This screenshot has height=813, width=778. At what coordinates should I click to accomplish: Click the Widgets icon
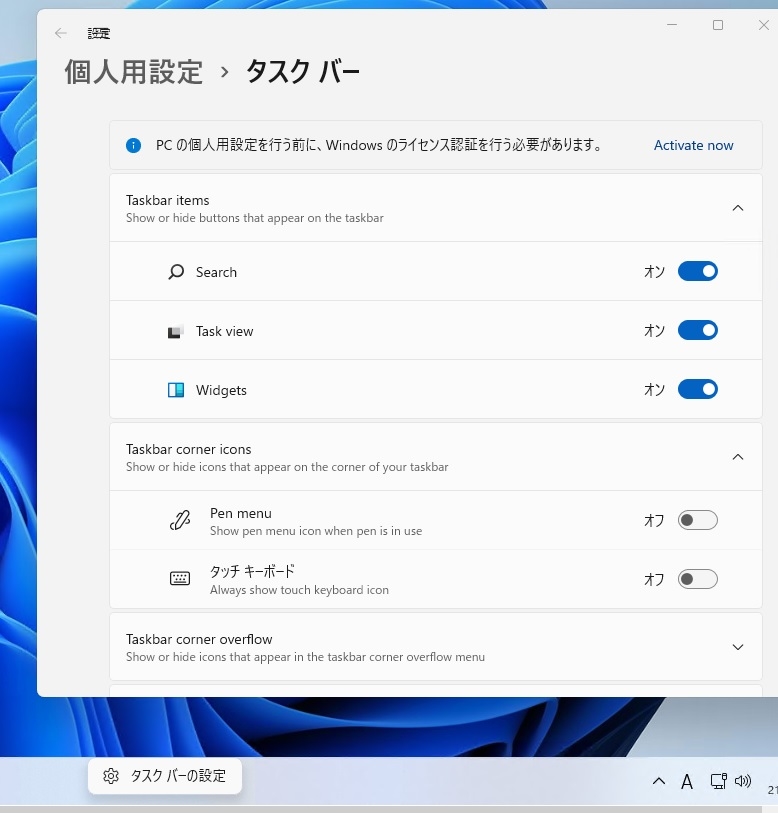pos(176,390)
